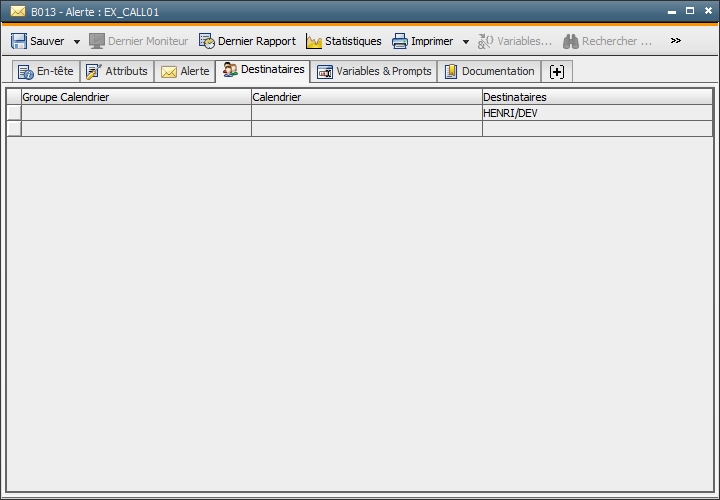This screenshot has height=500, width=720.
Task: Click Groupe Calendrier cell of HENRI/DEV row
Action: point(136,113)
